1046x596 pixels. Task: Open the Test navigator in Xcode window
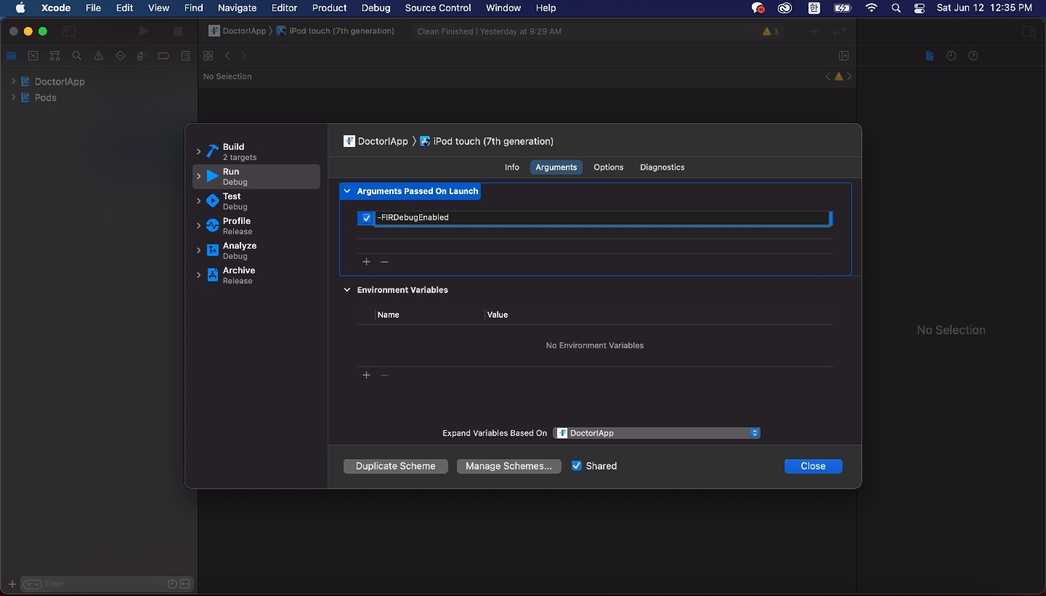point(120,56)
